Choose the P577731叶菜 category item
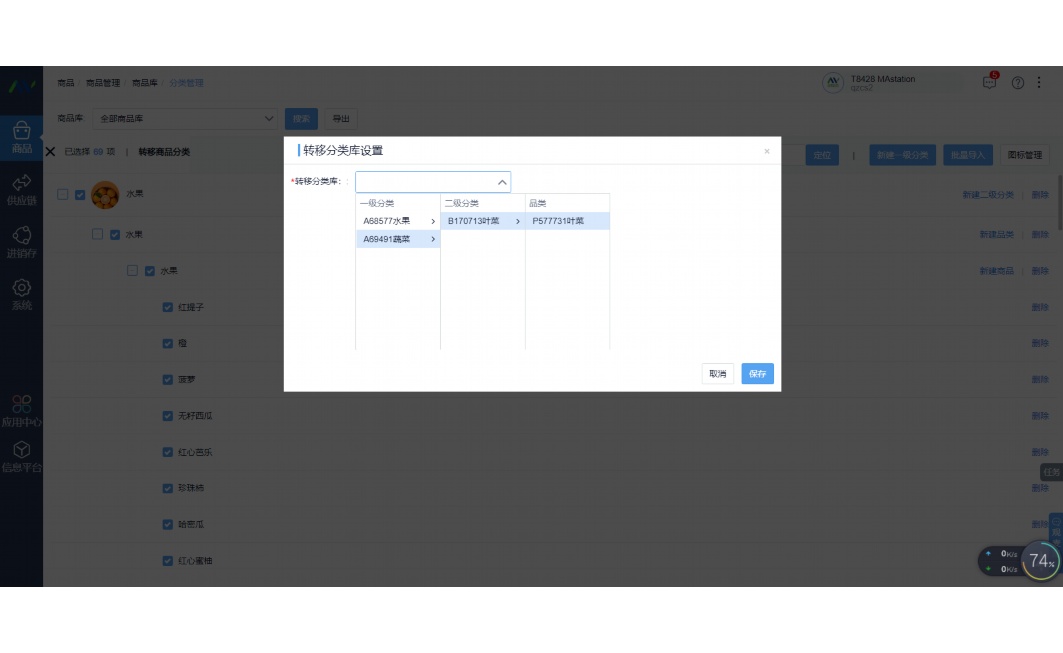Viewport: 1063px width, 653px height. click(566, 221)
